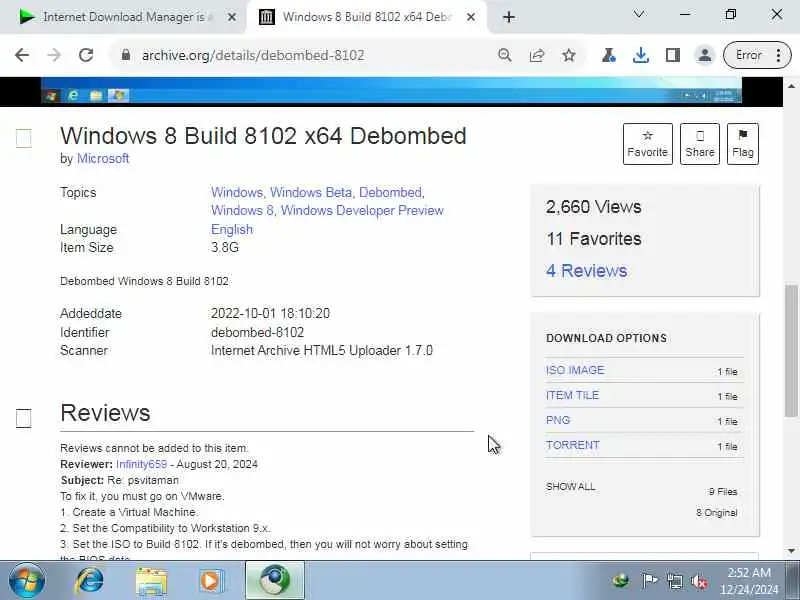Reload the archive.org page

point(86,55)
